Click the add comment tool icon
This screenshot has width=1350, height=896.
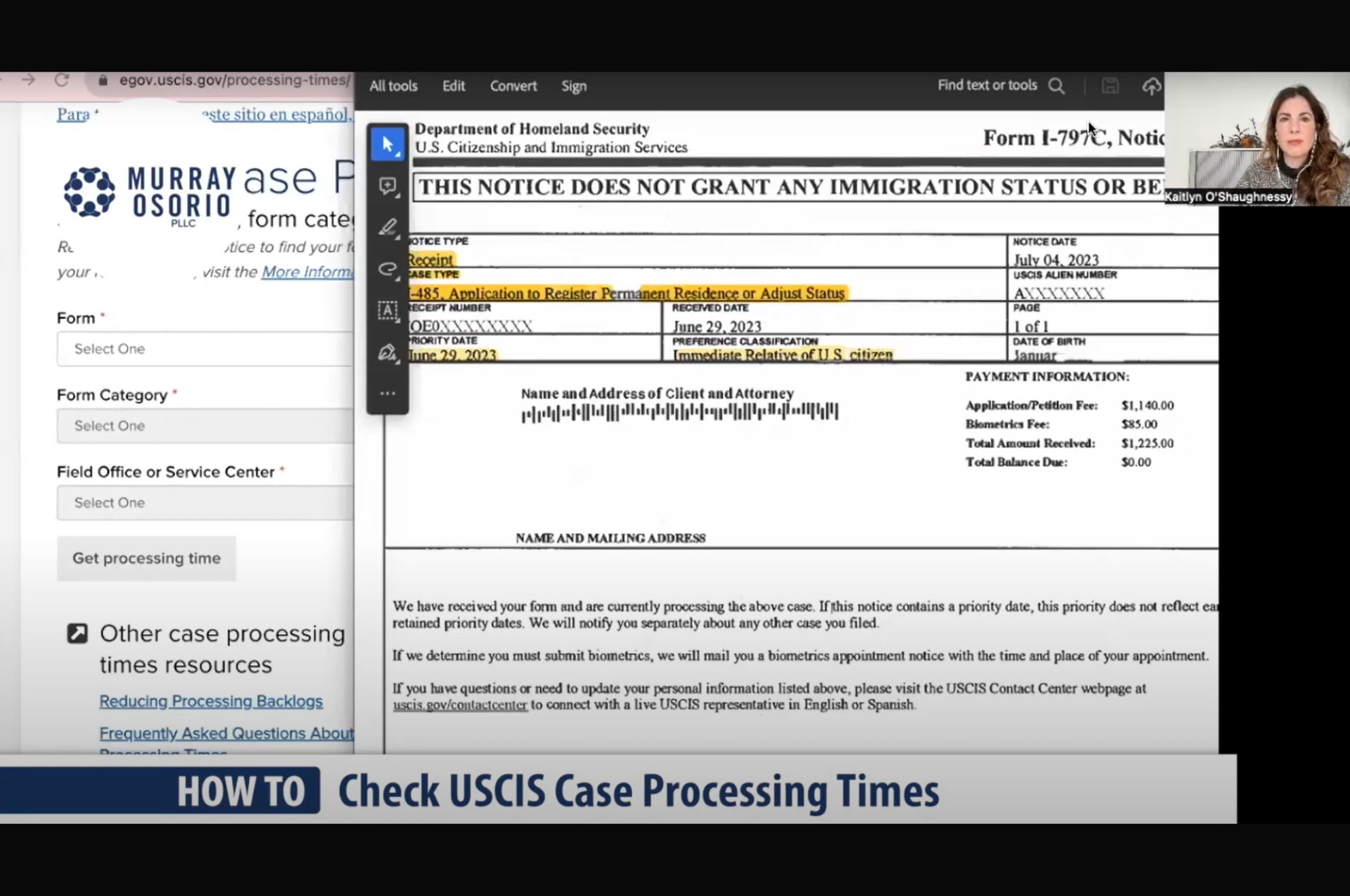pos(388,186)
